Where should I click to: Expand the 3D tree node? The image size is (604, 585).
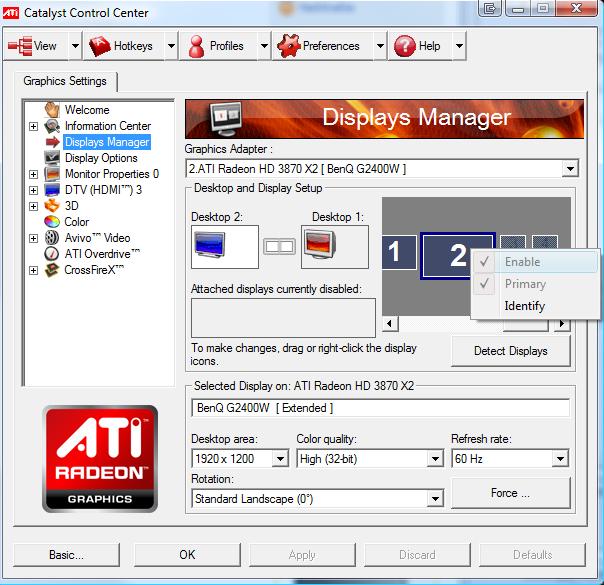[x=34, y=206]
